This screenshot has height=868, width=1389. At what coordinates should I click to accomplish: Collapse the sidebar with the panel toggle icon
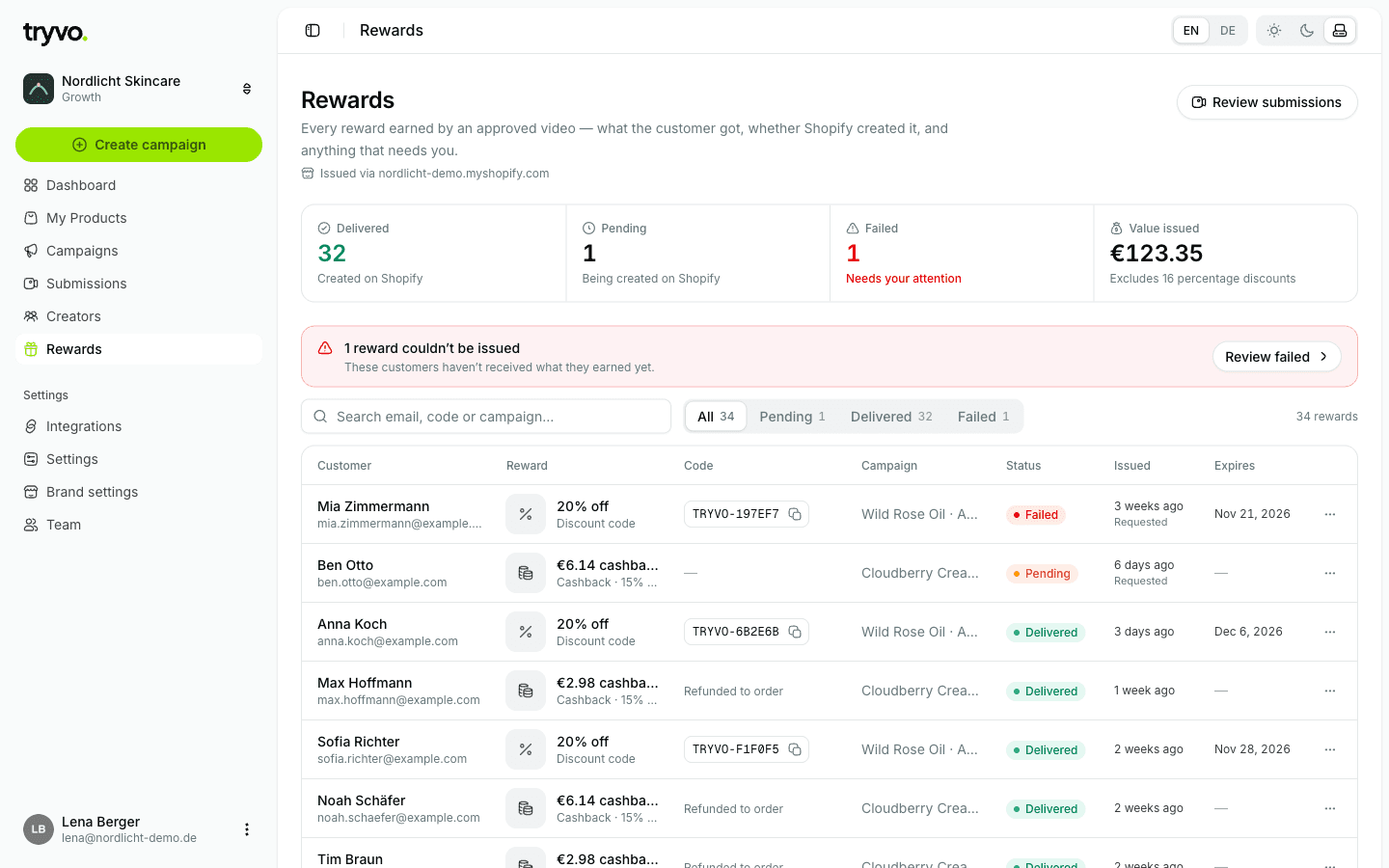[313, 31]
